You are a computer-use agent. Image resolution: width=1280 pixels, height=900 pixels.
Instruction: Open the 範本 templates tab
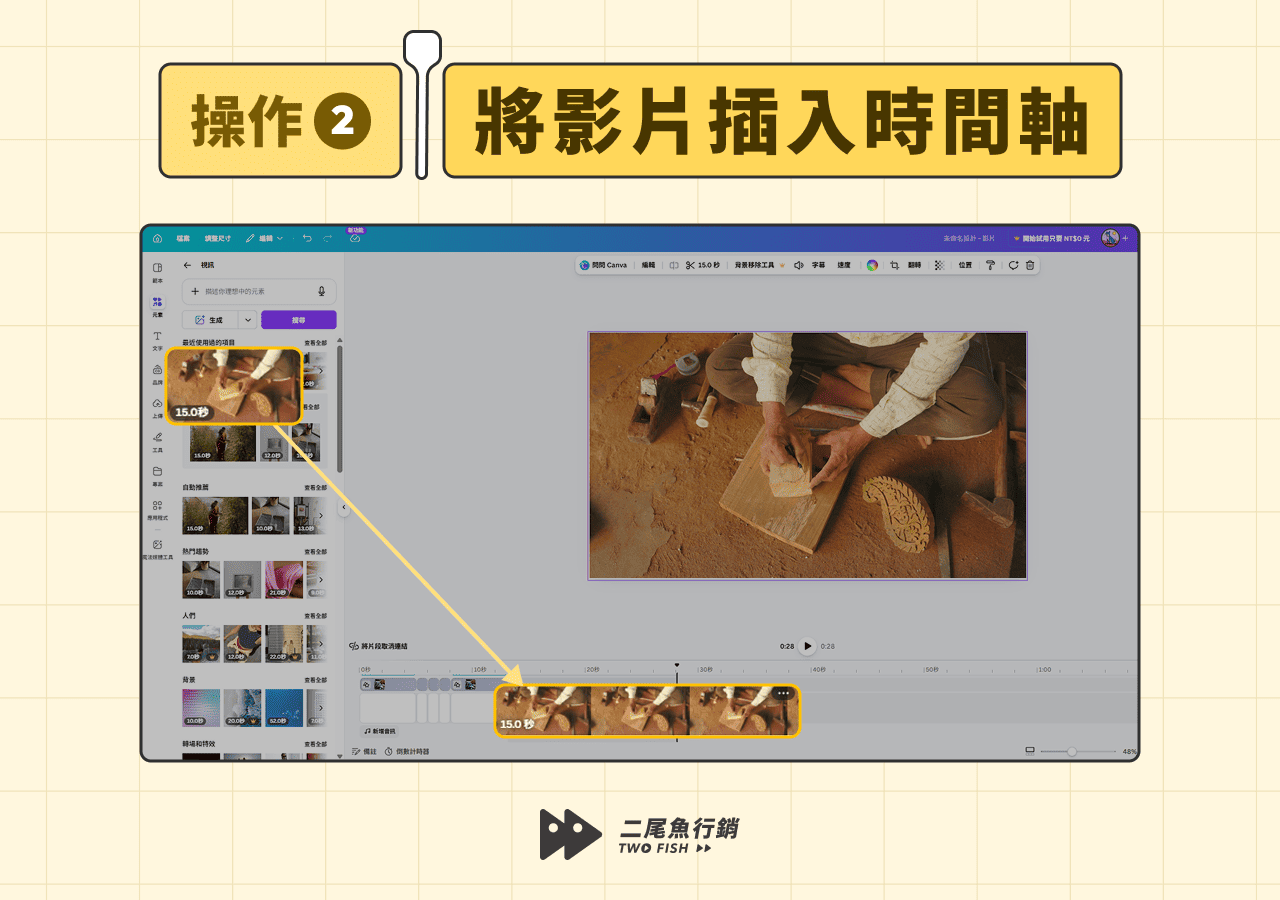coord(157,272)
